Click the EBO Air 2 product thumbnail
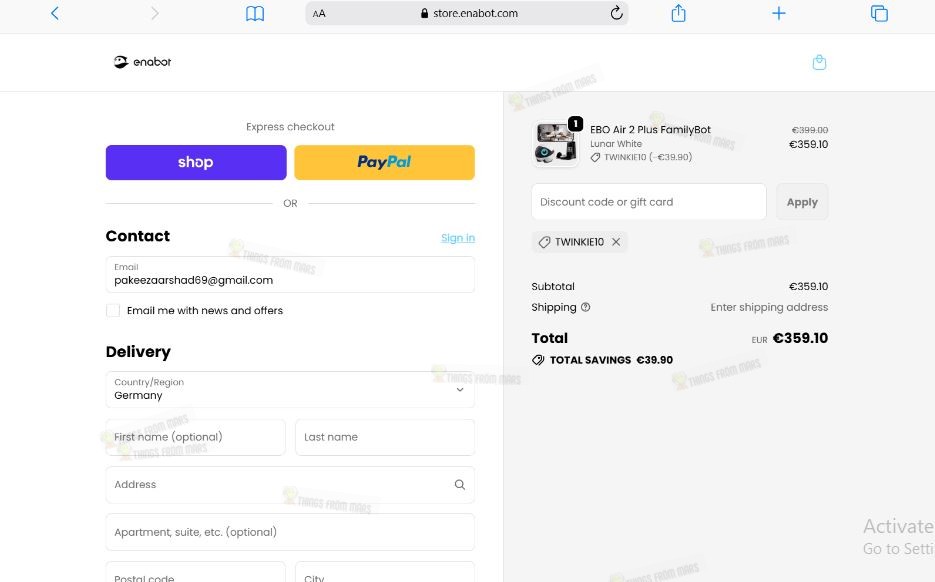Screen dimensions: 935x582 [x=555, y=143]
